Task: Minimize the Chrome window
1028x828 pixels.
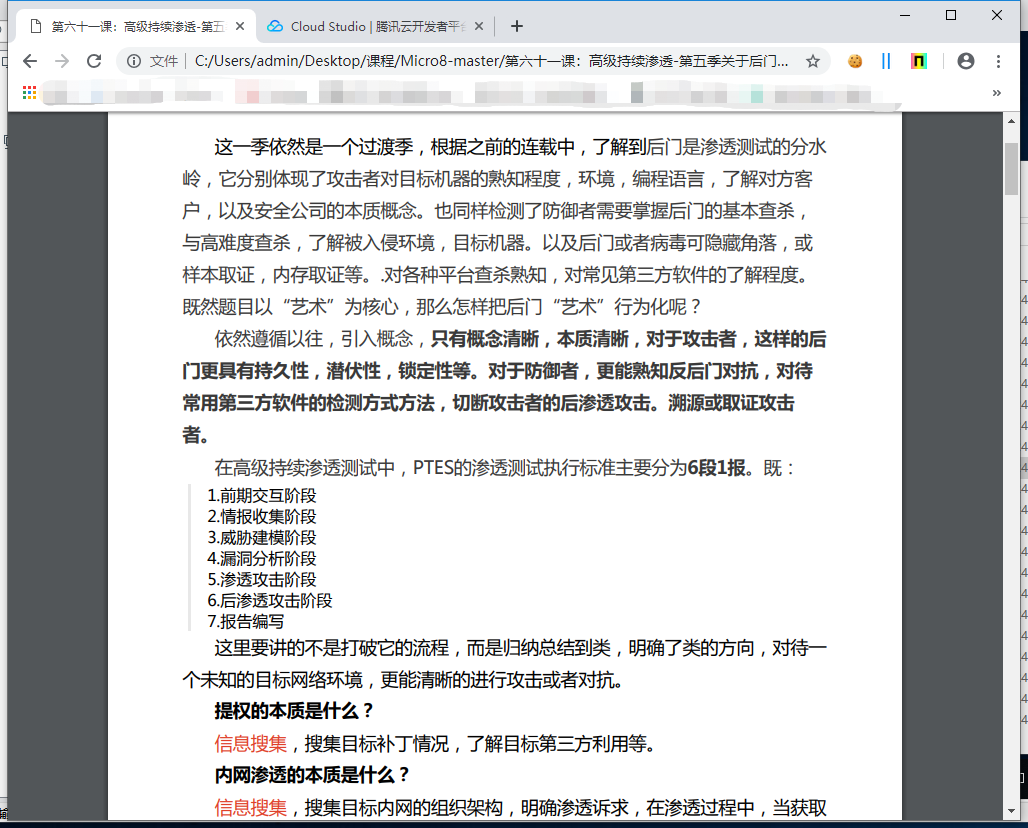Action: [x=905, y=15]
